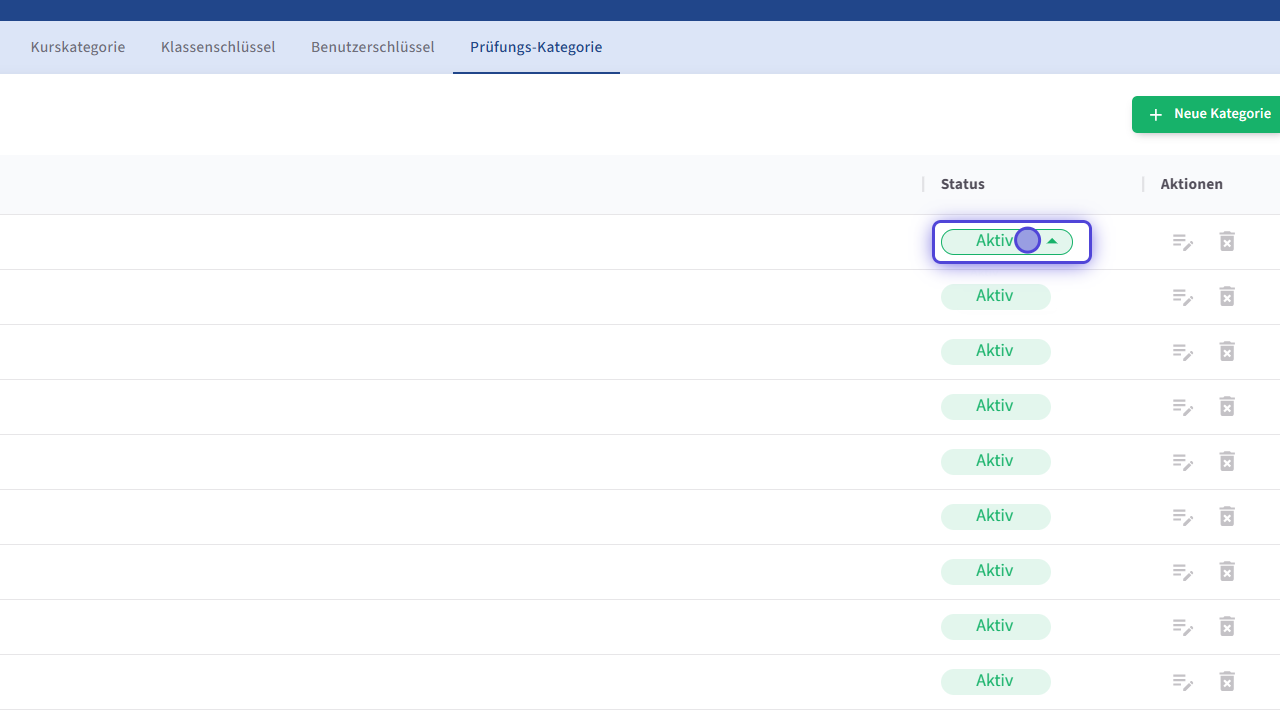
Task: Toggle the fifth row Aktiv status badge
Action: click(995, 462)
